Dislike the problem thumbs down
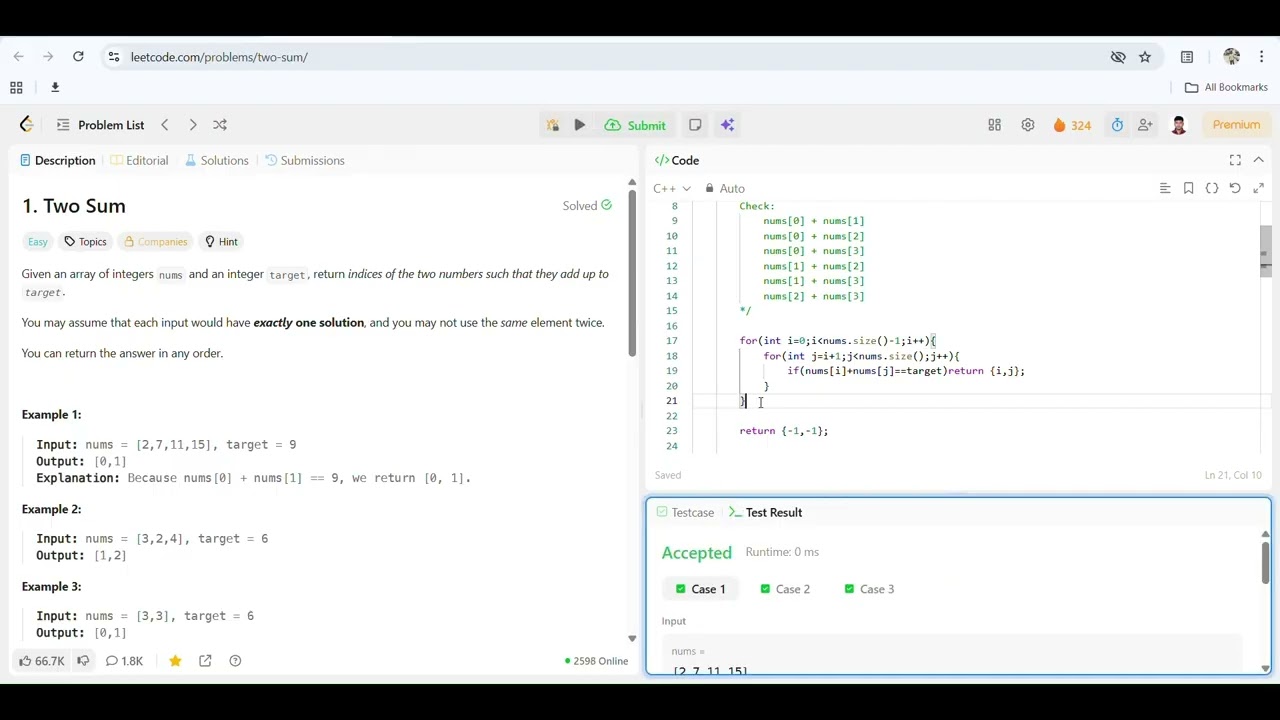This screenshot has width=1280, height=720. [x=84, y=661]
